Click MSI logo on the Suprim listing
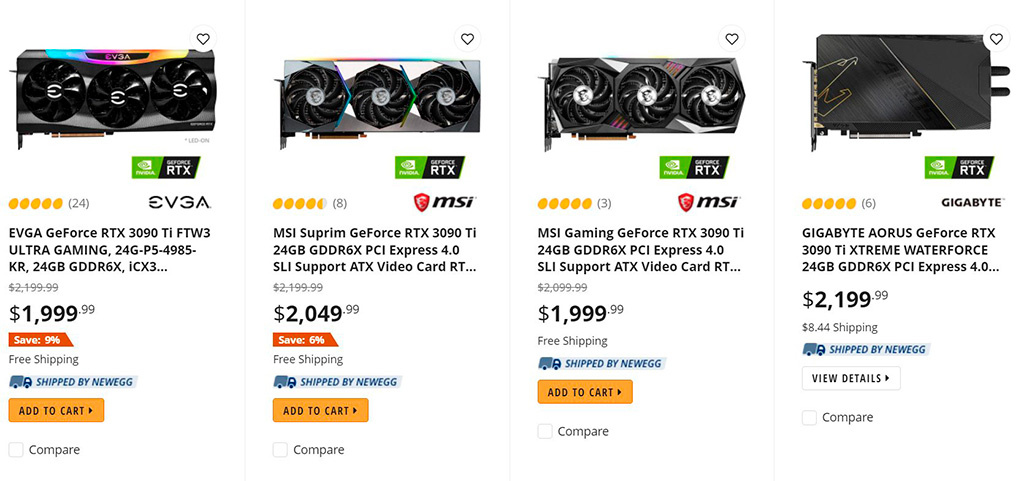1024x481 pixels. click(x=445, y=202)
